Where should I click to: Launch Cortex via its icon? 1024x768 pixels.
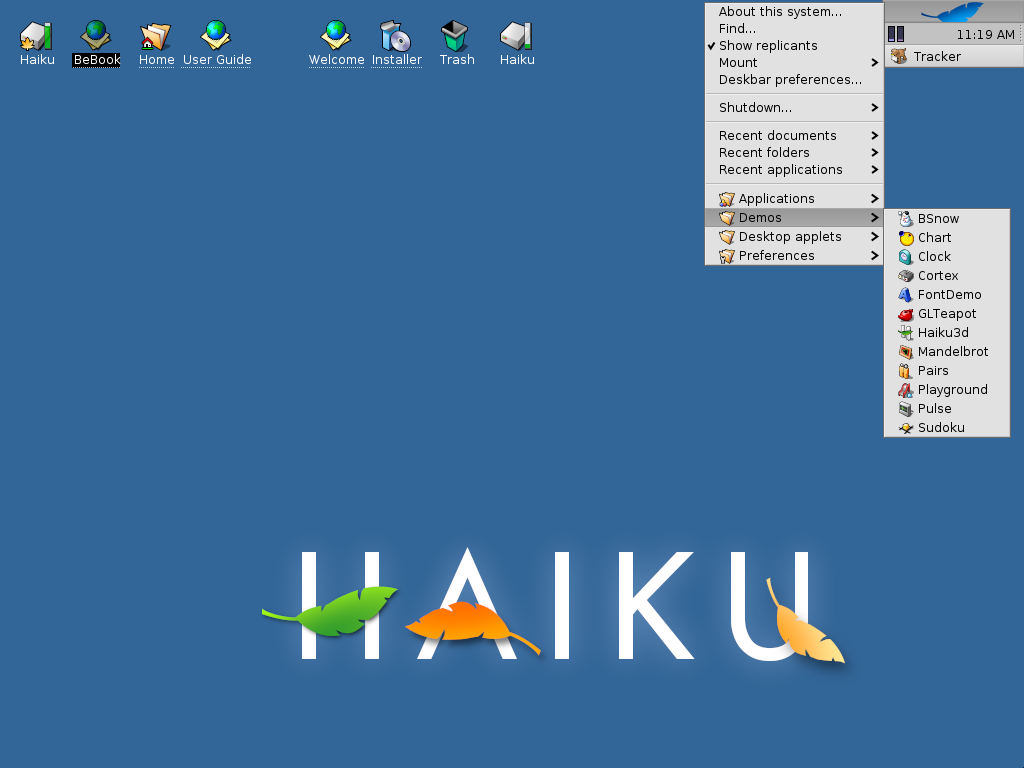(905, 276)
